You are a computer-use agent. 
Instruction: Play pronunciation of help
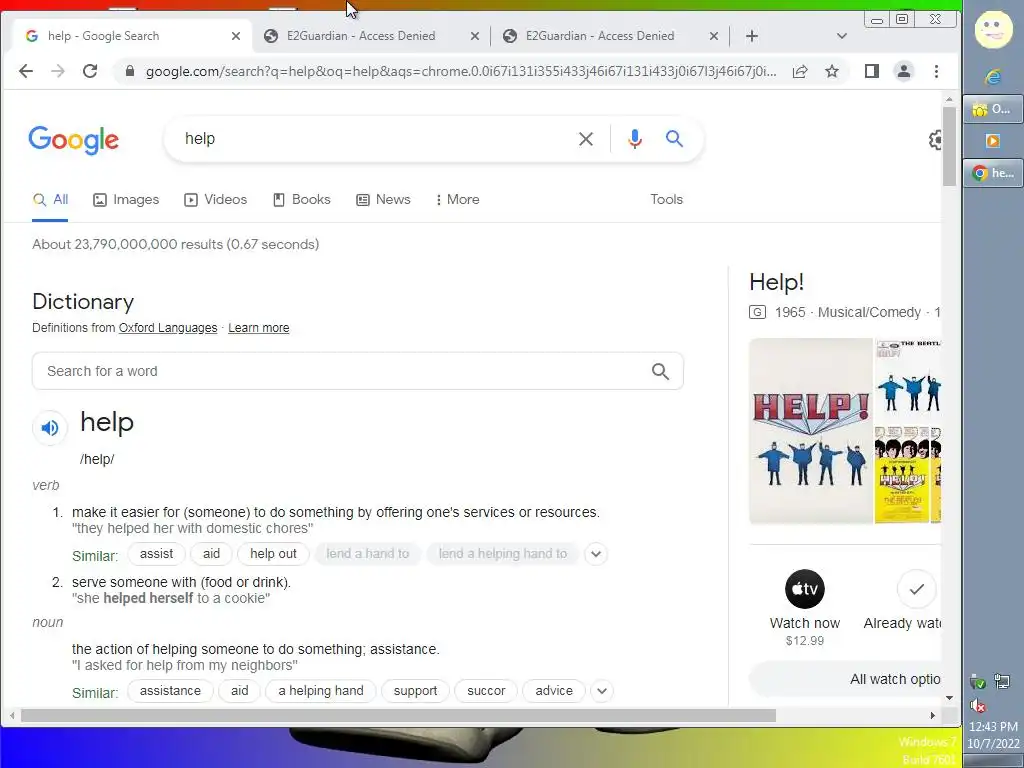(50, 428)
